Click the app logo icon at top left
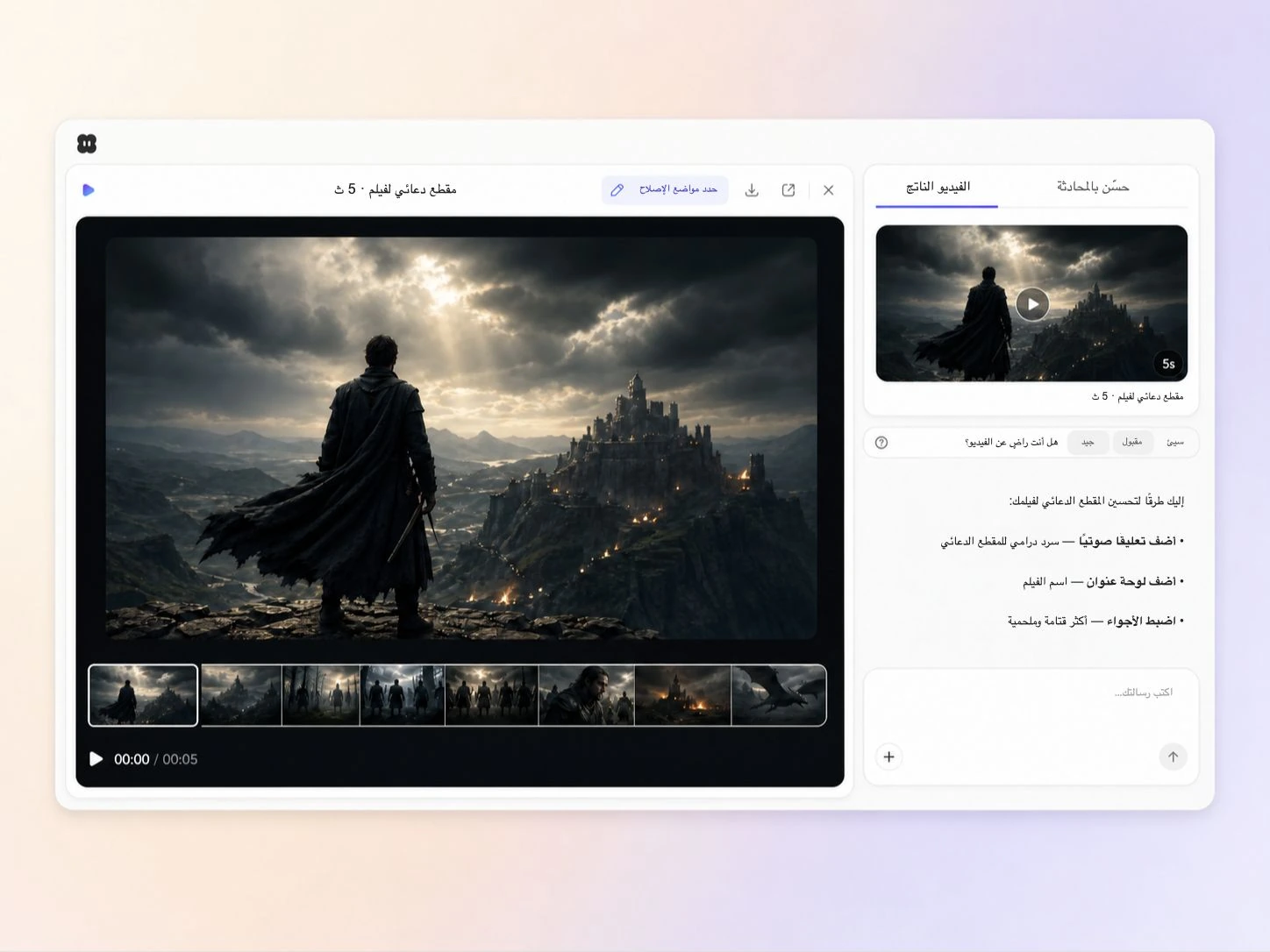 coord(87,144)
